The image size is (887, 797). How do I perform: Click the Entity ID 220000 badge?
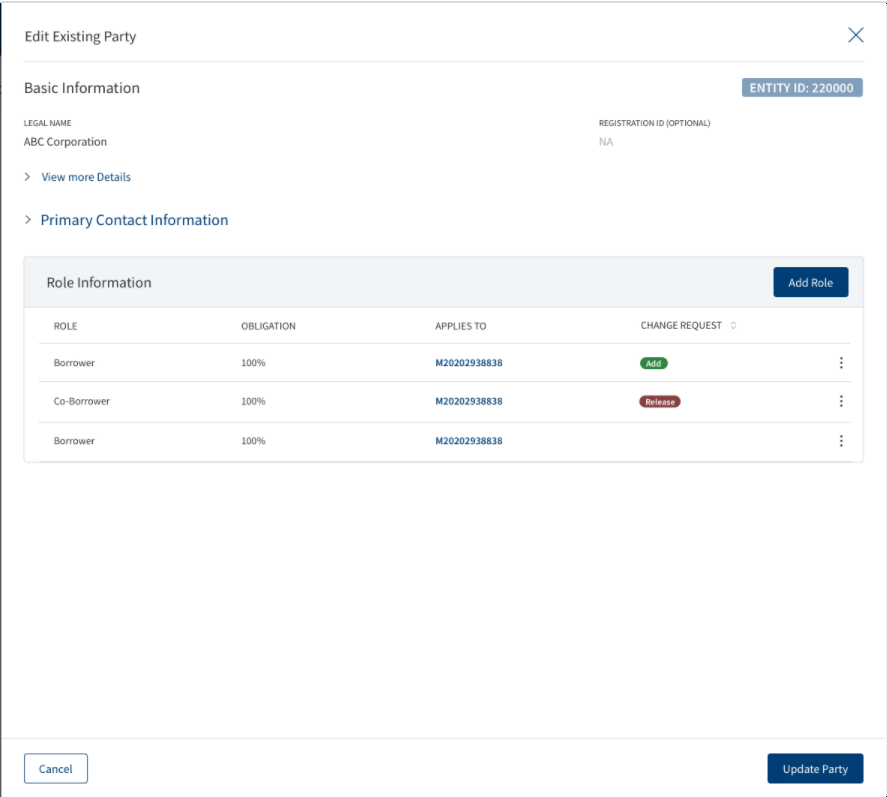tap(802, 88)
